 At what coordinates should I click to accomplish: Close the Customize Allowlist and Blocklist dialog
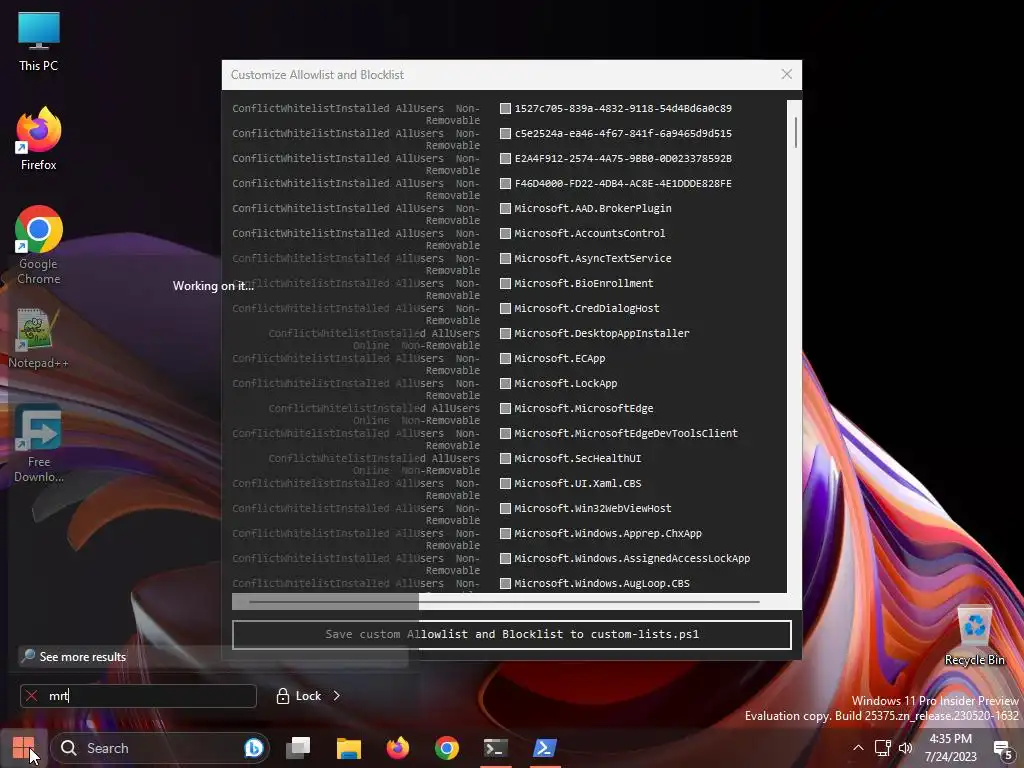pyautogui.click(x=786, y=74)
